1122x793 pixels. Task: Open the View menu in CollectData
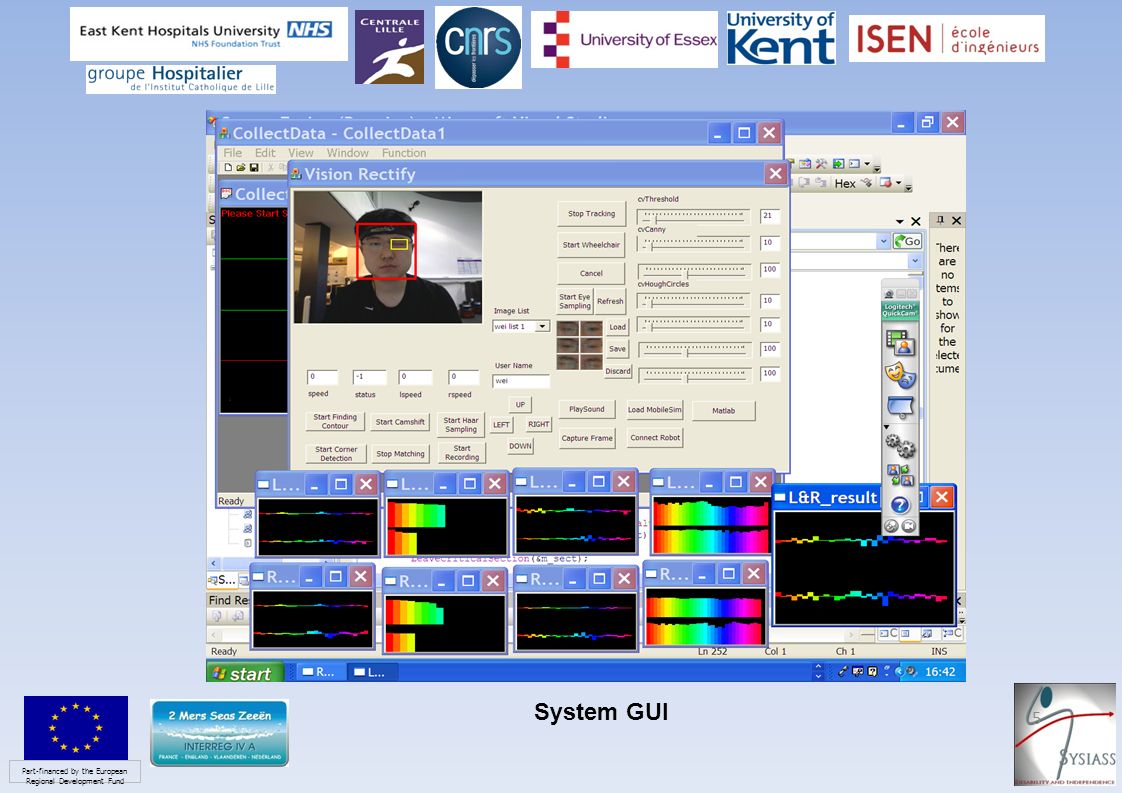pyautogui.click(x=301, y=153)
